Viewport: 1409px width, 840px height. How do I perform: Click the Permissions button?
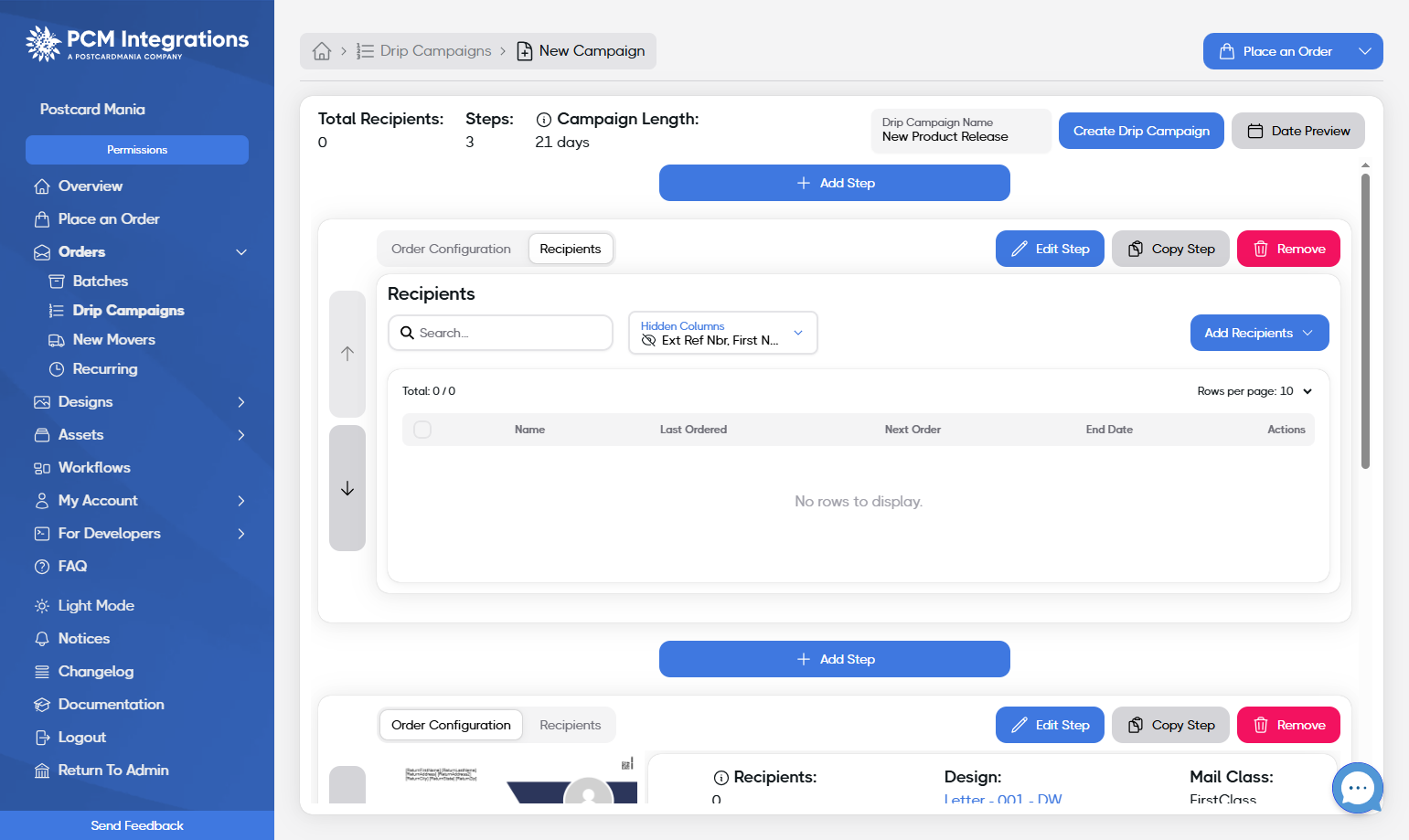click(x=137, y=150)
